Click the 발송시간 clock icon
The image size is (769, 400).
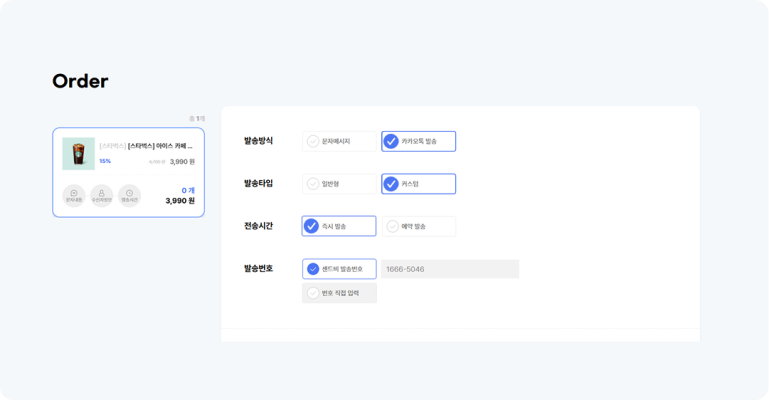pos(129,195)
